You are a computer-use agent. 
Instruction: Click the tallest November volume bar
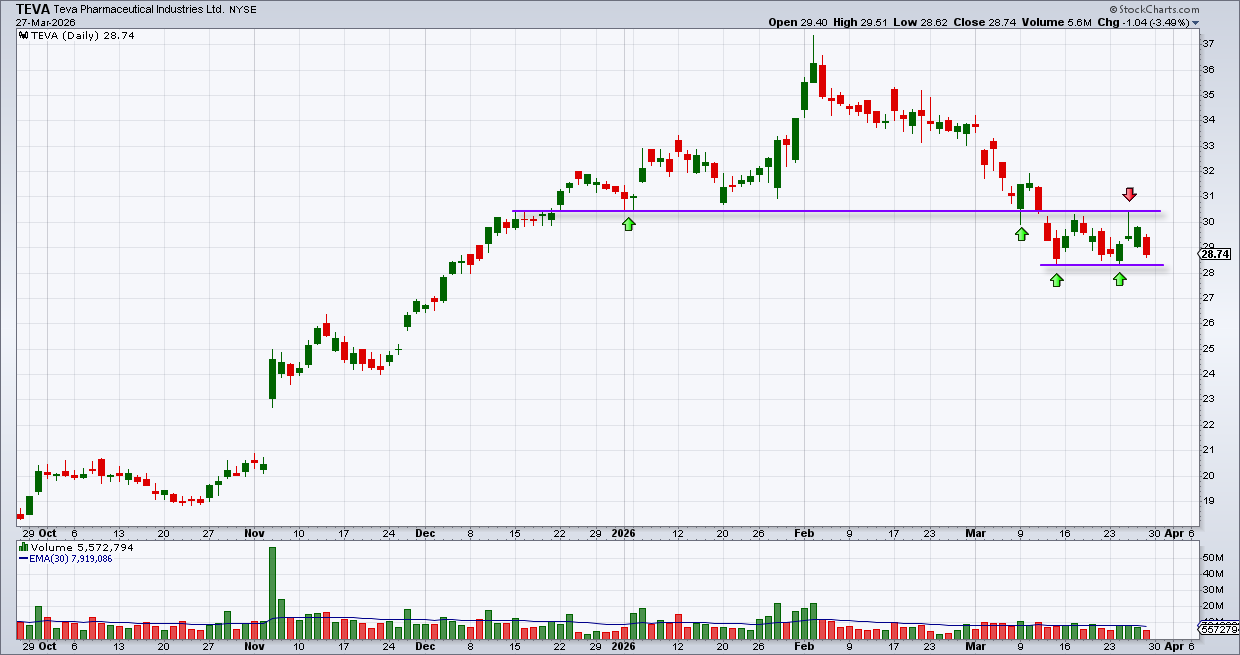point(272,593)
